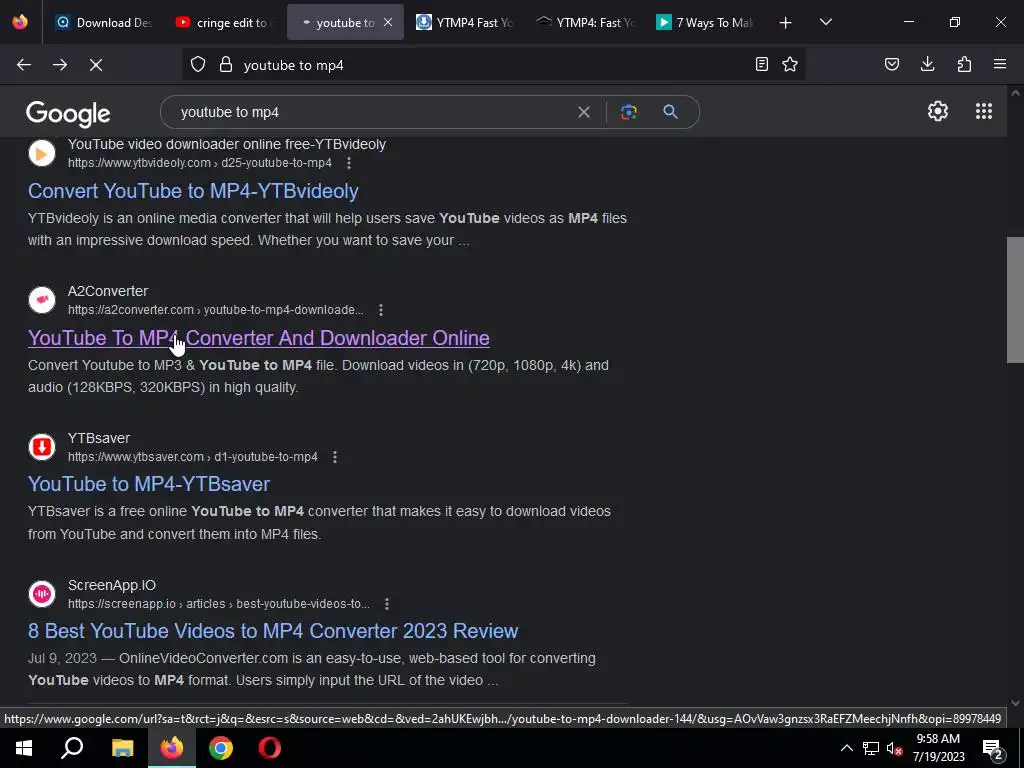Open more options for ScreenApp.IO result
The image size is (1024, 768).
point(387,603)
